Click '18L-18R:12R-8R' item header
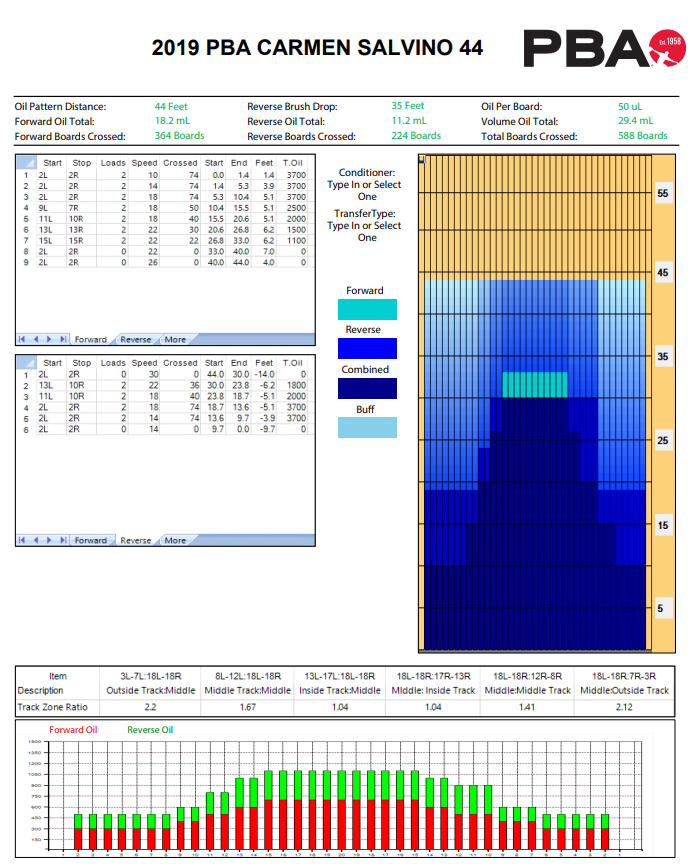Viewport: 696px width, 867px height. (527, 676)
